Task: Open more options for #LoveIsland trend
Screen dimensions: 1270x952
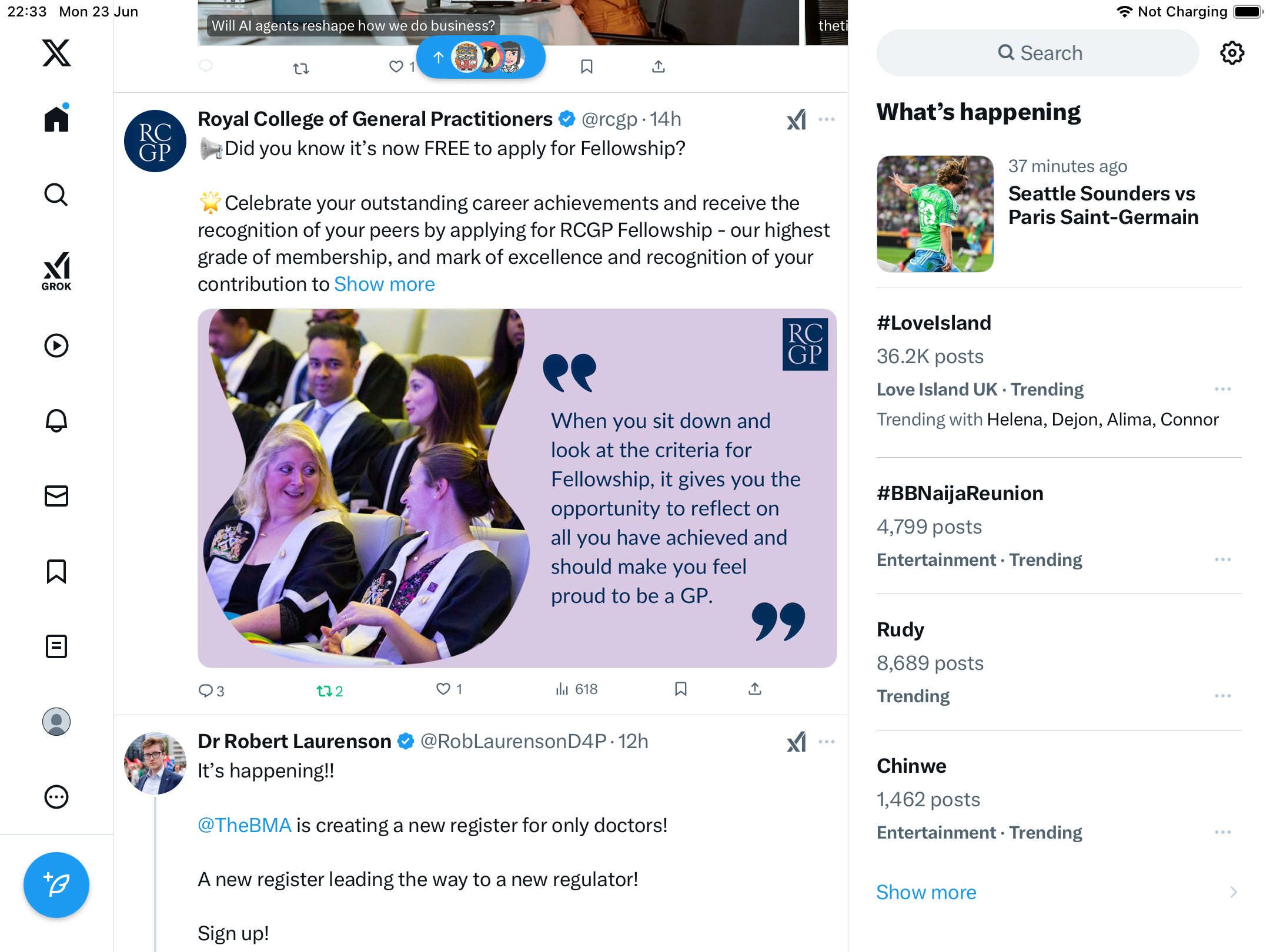Action: click(1223, 389)
